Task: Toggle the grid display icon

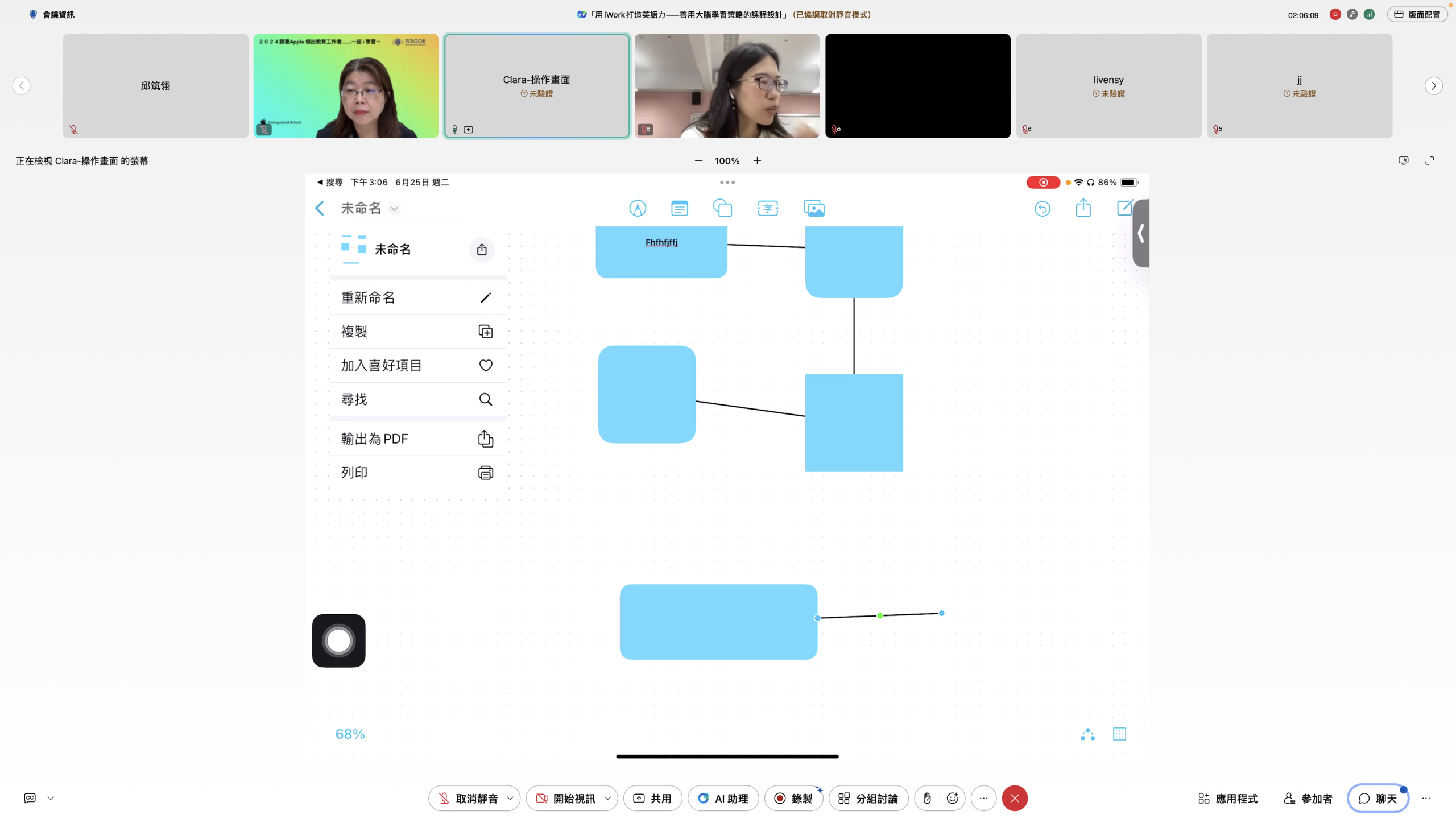Action: pos(1119,734)
